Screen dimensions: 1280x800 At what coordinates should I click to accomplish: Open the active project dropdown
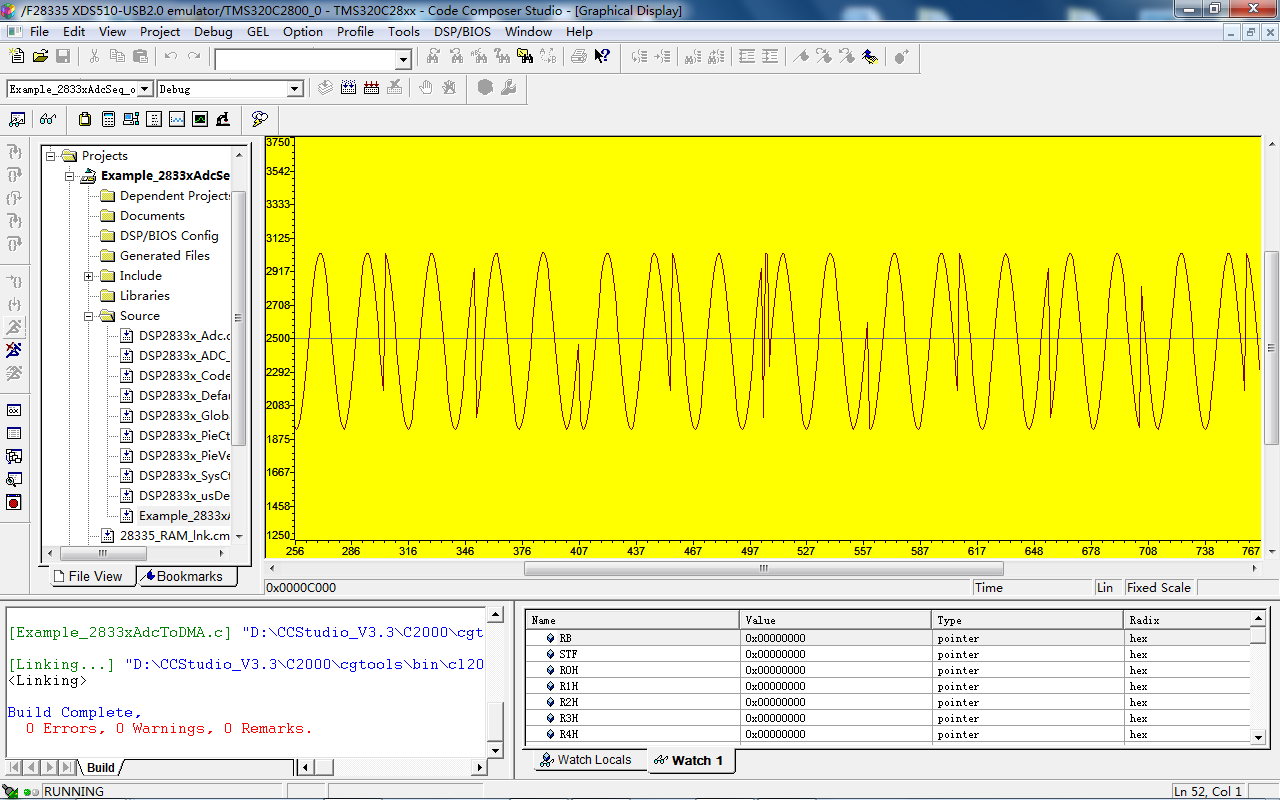pyautogui.click(x=145, y=89)
